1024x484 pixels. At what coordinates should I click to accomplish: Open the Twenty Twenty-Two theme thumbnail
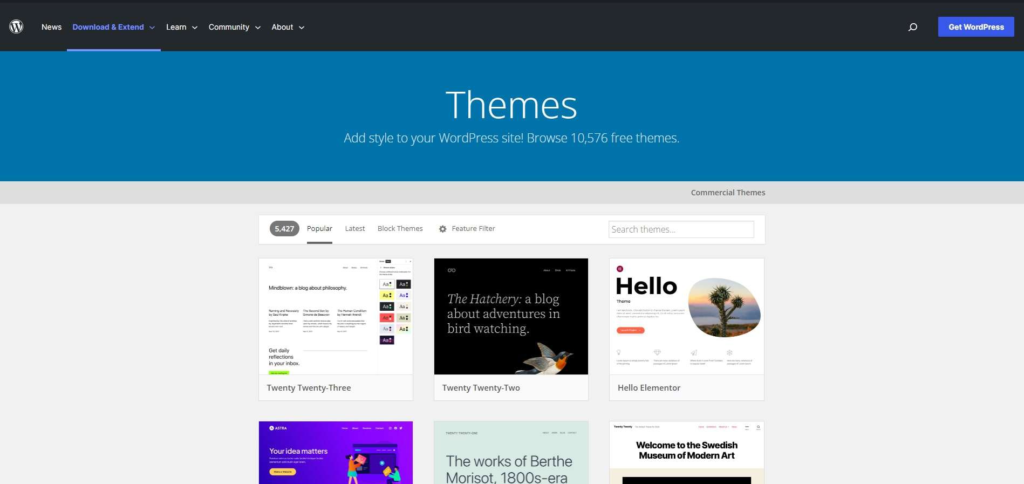tap(511, 316)
